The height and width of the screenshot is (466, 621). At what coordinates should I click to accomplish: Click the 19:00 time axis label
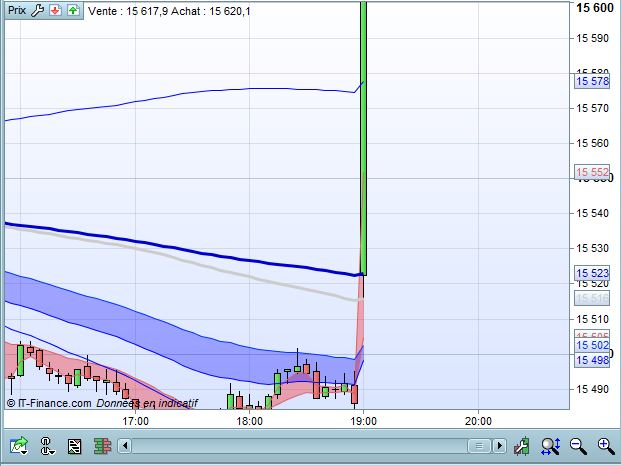pyautogui.click(x=364, y=421)
